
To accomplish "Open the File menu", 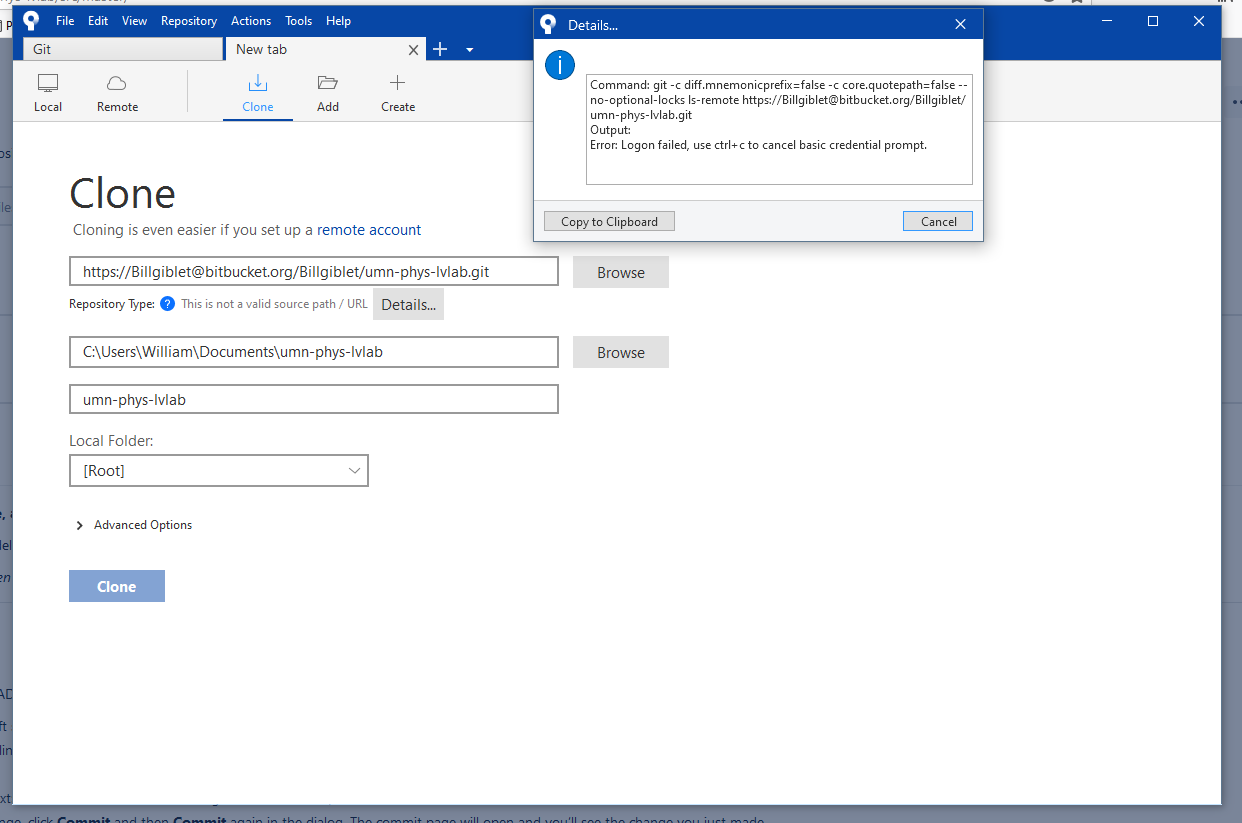I will pyautogui.click(x=65, y=20).
